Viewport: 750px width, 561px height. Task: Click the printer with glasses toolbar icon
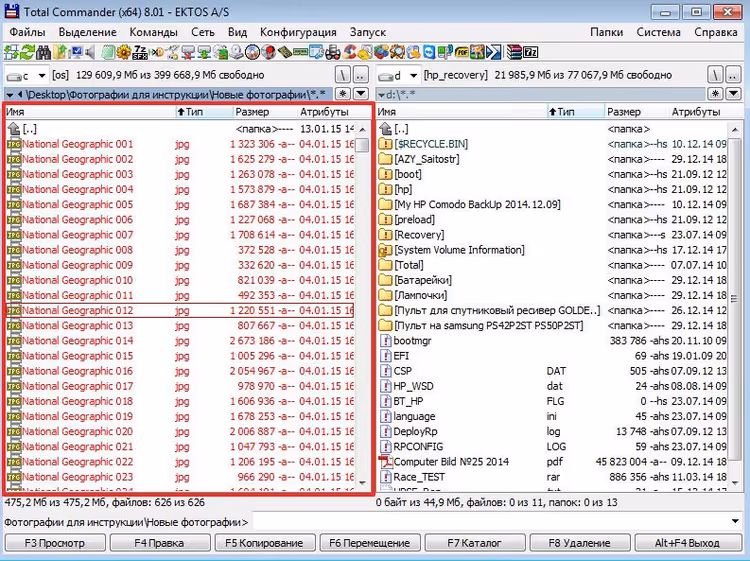pos(333,52)
